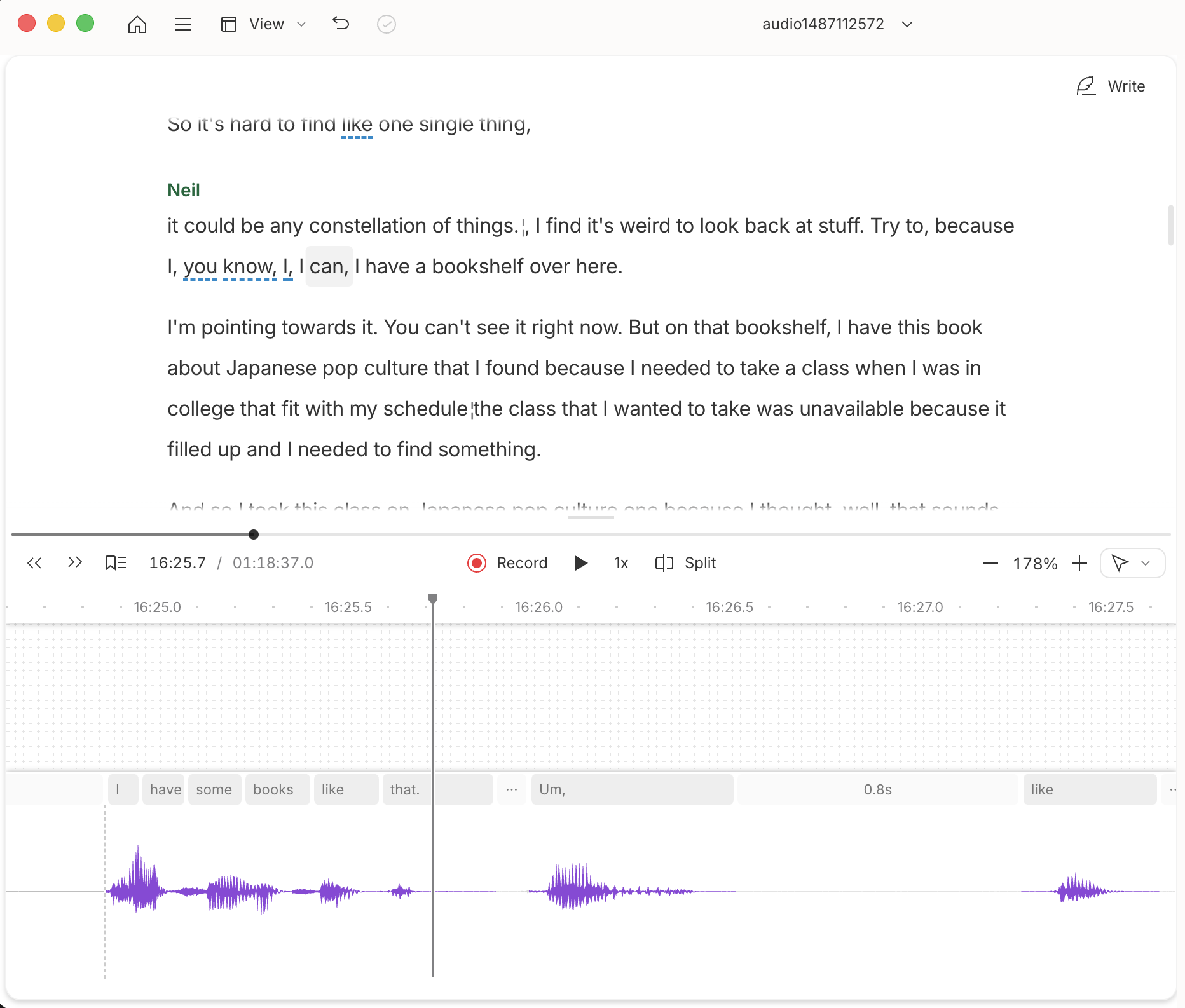Go to the home screen icon
Viewport: 1185px width, 1008px height.
point(137,24)
